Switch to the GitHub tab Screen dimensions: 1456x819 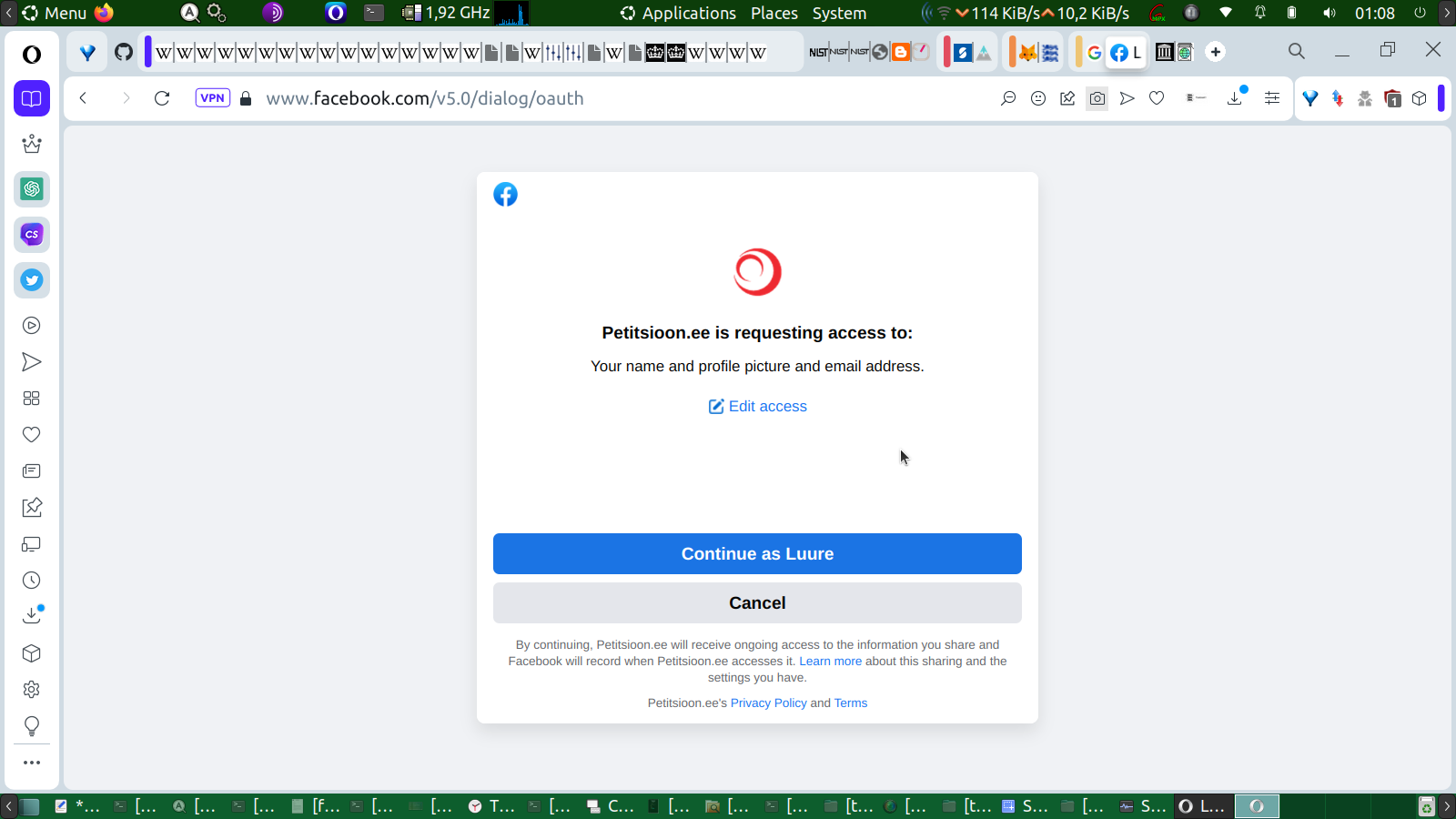coord(124,52)
